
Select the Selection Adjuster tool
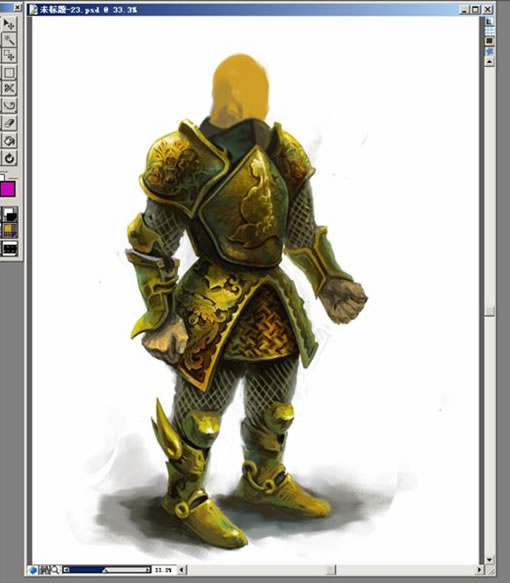pyautogui.click(x=9, y=55)
